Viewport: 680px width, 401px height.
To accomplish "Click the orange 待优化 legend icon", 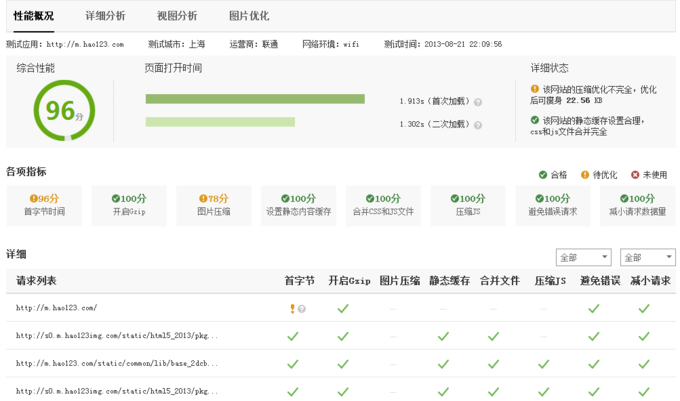I will pos(585,175).
